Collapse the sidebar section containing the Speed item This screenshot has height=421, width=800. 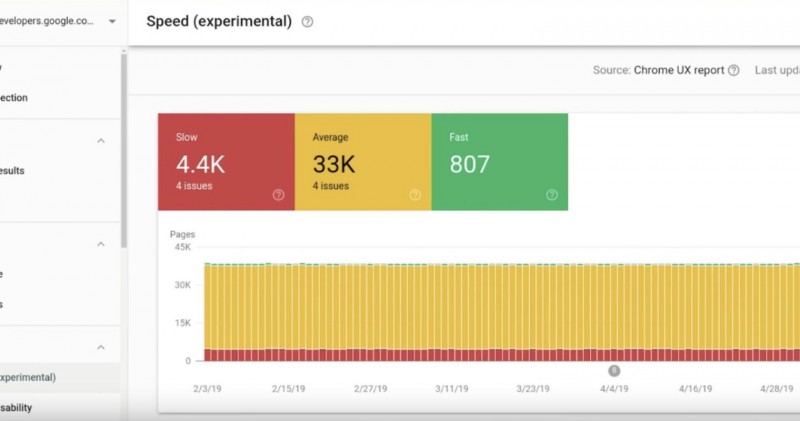click(x=101, y=347)
